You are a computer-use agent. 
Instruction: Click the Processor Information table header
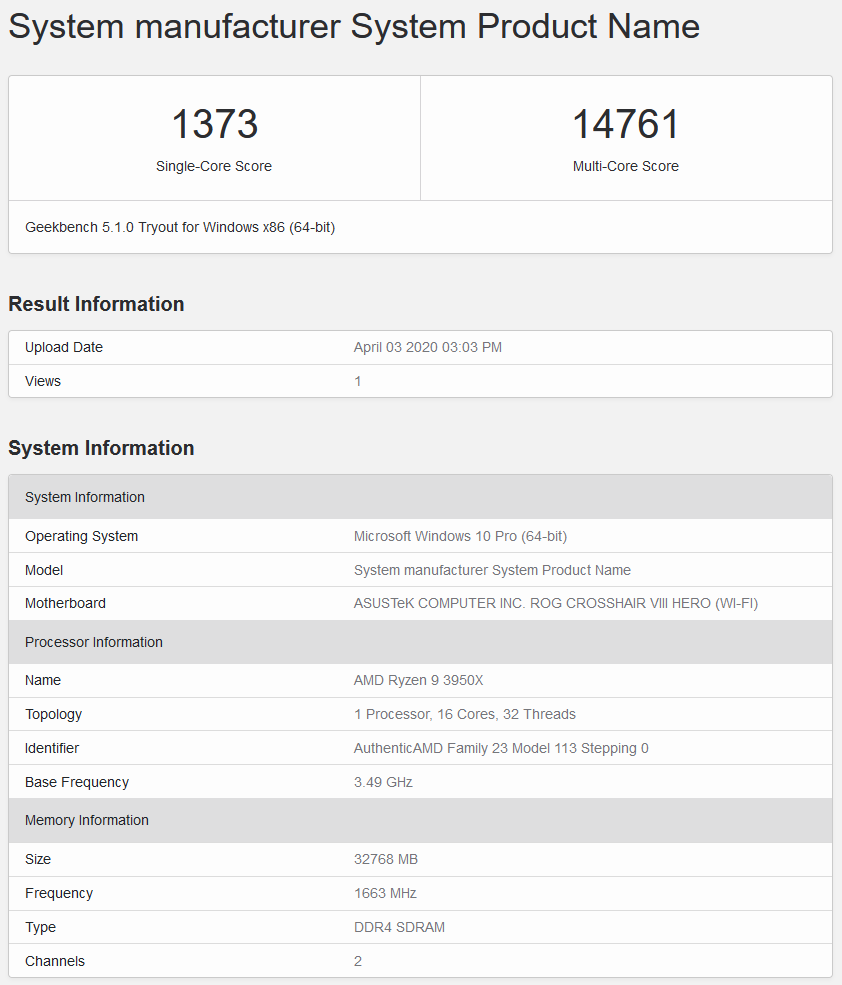pyautogui.click(x=420, y=642)
